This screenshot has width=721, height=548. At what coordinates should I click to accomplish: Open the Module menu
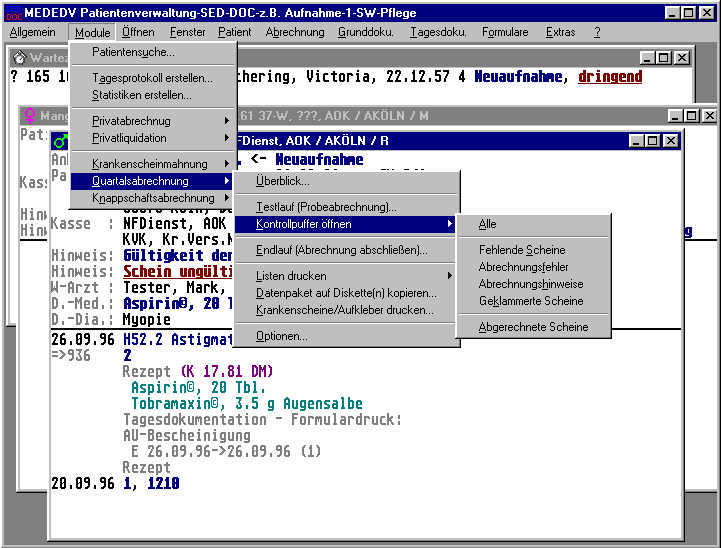pyautogui.click(x=92, y=32)
